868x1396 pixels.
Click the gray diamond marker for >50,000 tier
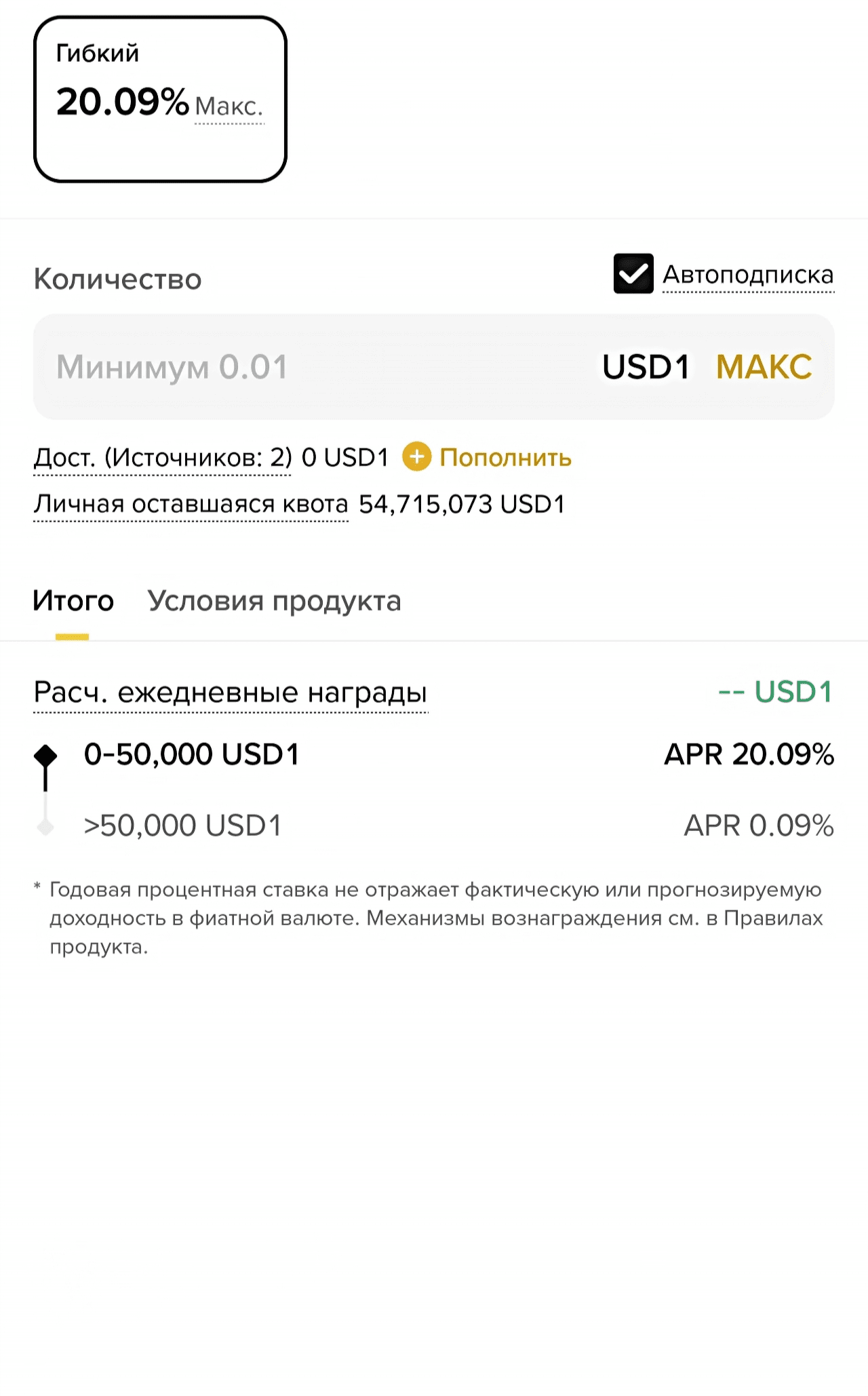tap(45, 827)
